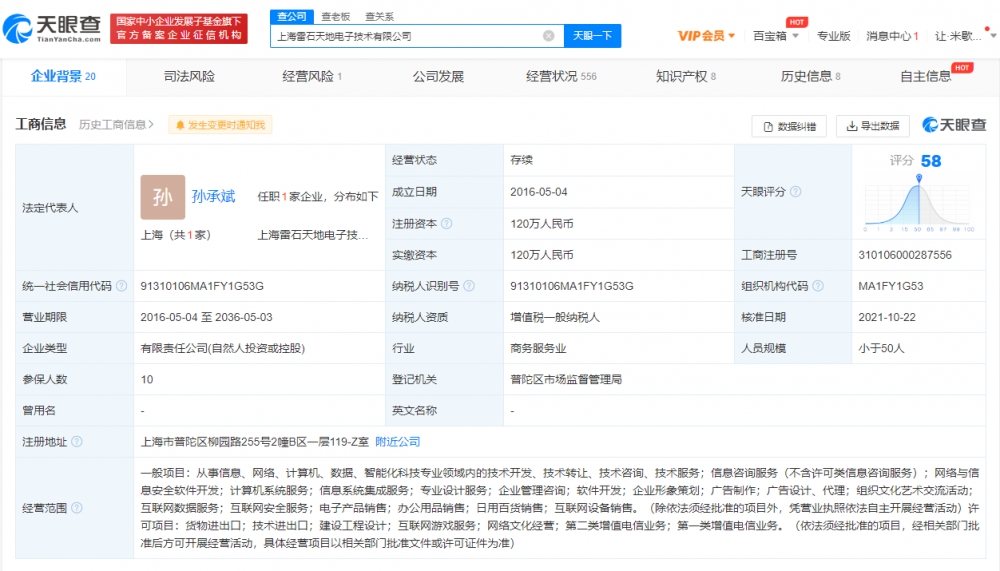Click organization code MA1FY1G53
Image resolution: width=1000 pixels, height=571 pixels.
(x=890, y=286)
